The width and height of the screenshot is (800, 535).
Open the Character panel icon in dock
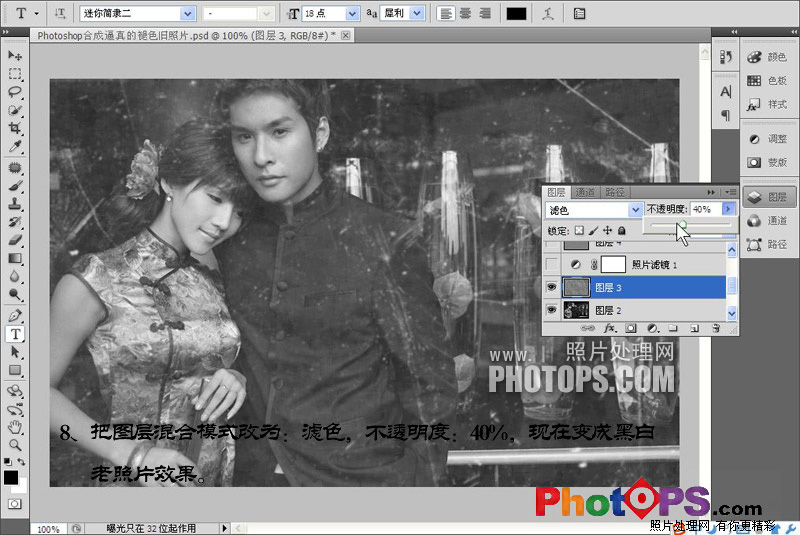tap(726, 92)
